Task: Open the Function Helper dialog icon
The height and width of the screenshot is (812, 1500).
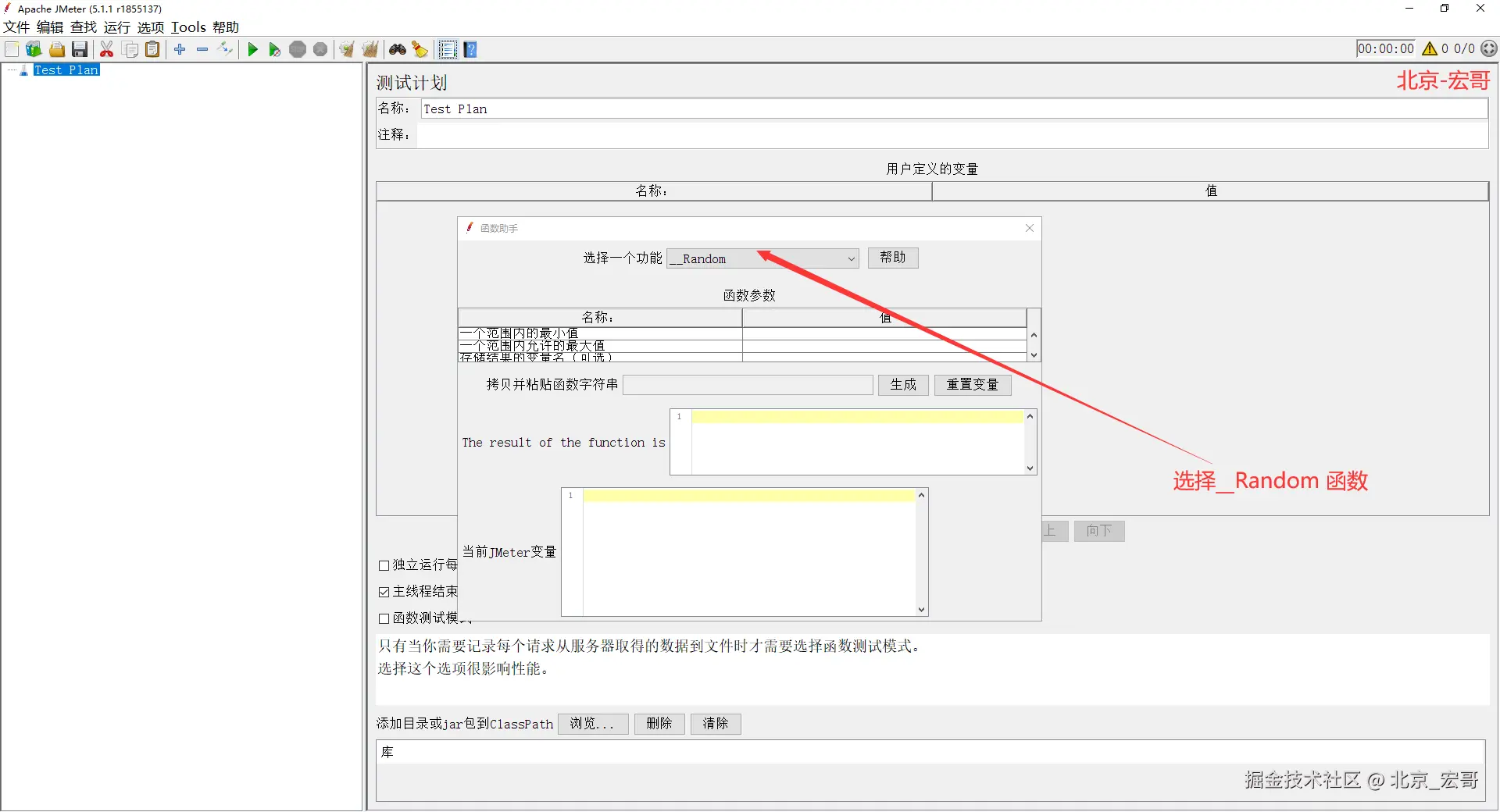Action: [447, 49]
